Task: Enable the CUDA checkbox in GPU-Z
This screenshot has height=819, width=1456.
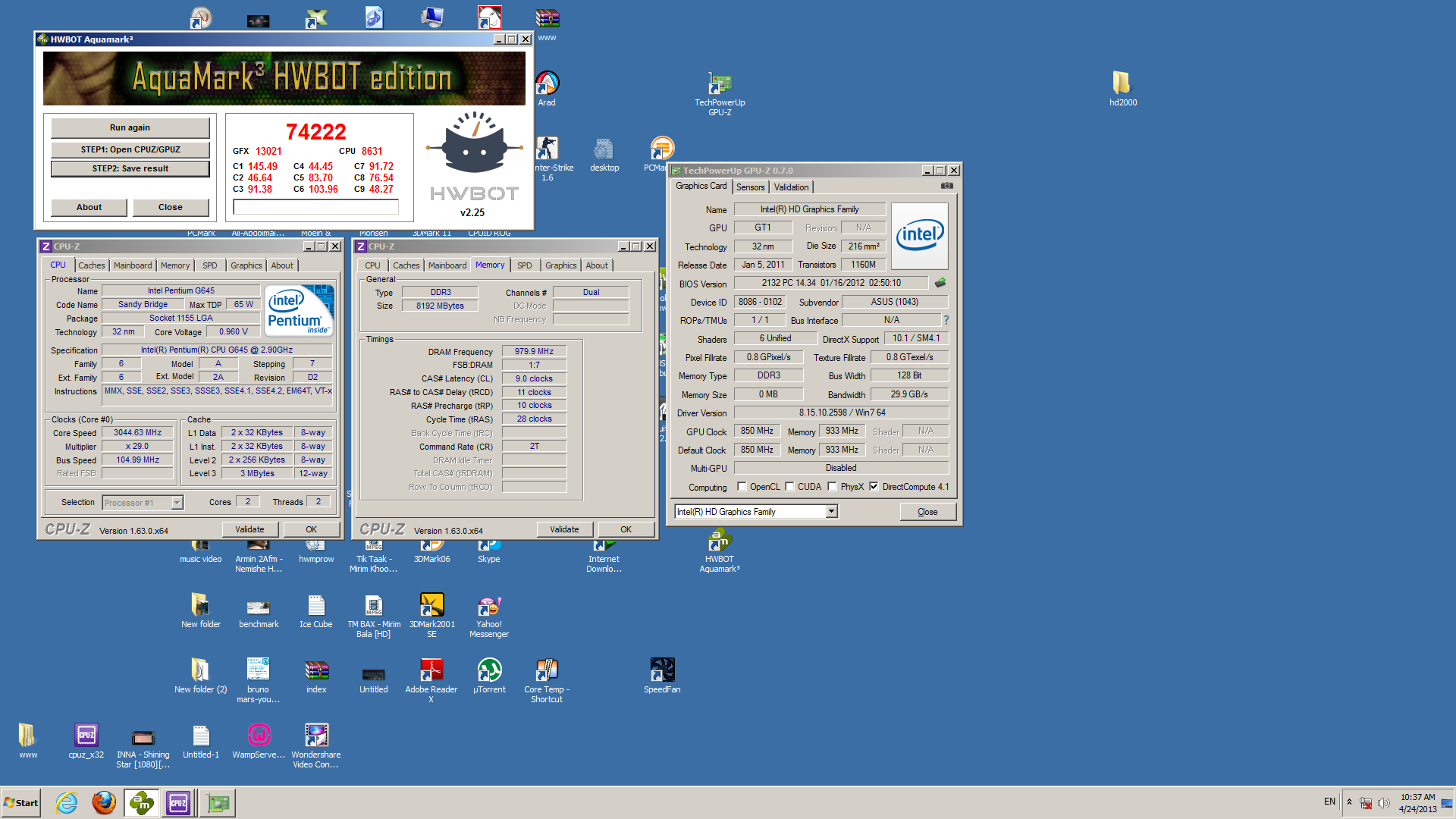Action: pyautogui.click(x=789, y=487)
